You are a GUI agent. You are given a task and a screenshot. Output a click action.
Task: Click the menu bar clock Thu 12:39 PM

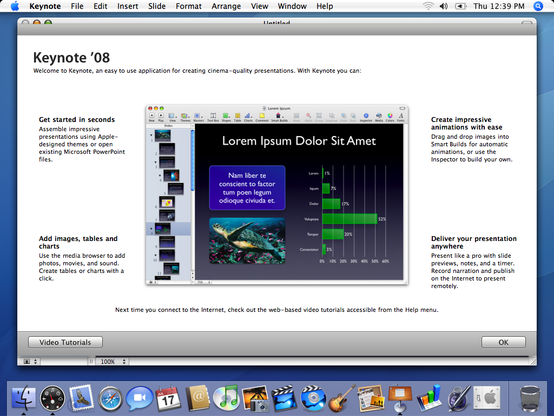tap(499, 6)
